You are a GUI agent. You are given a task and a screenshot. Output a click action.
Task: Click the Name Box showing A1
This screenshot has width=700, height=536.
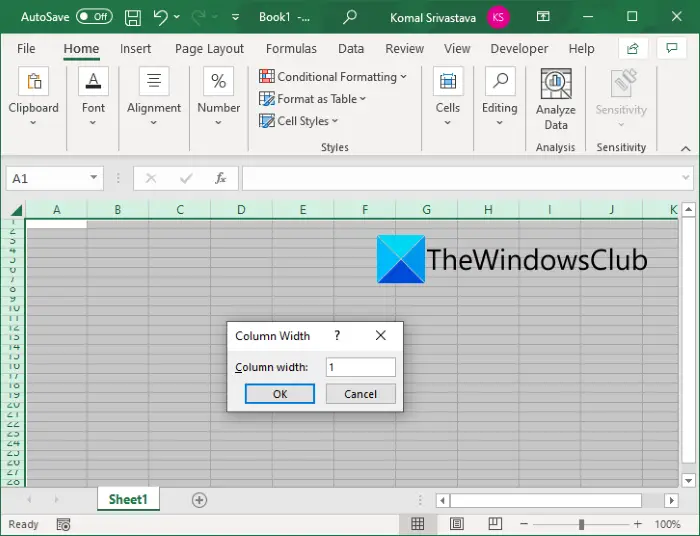click(47, 179)
